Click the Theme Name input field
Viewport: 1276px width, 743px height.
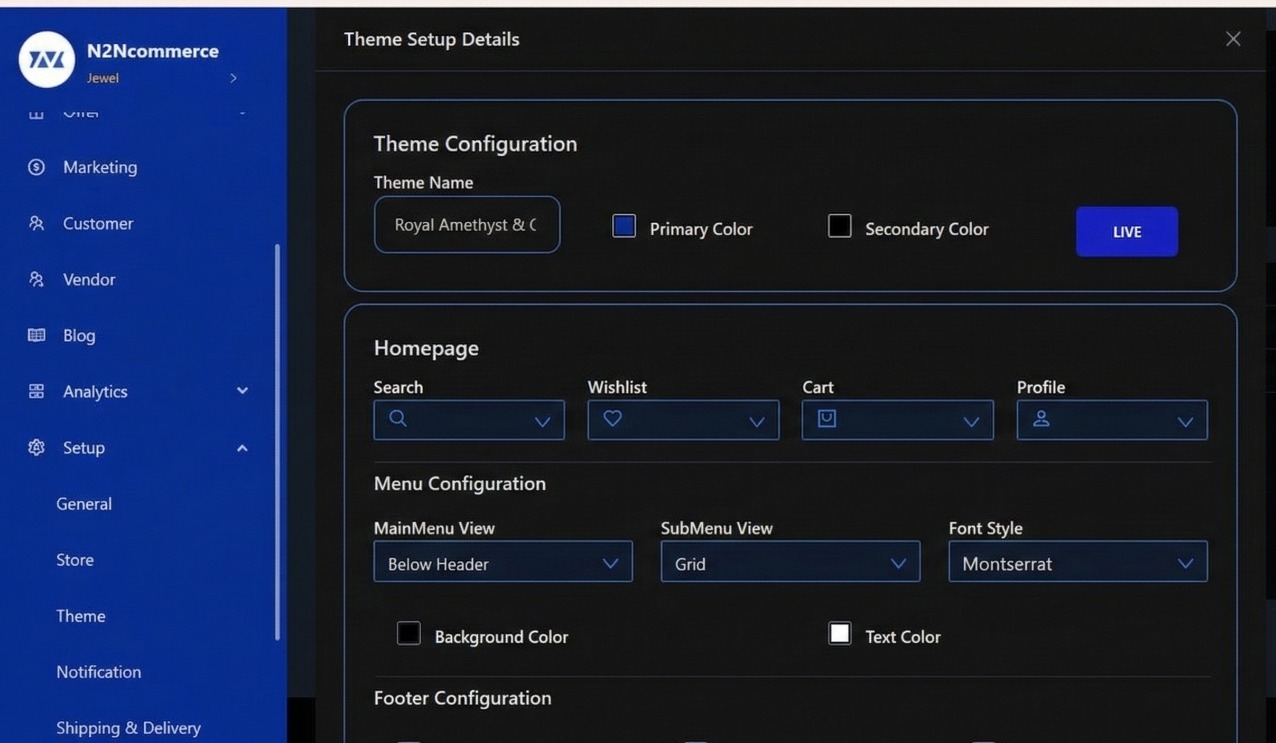pyautogui.click(x=467, y=224)
